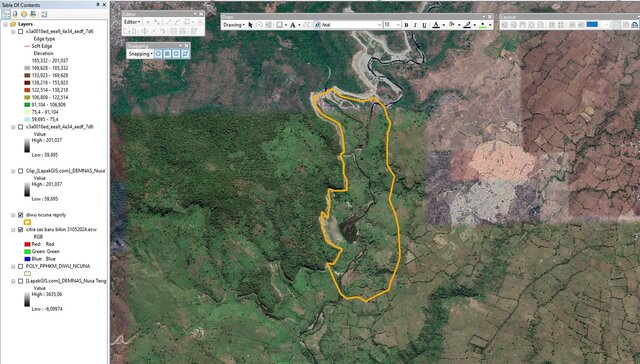Click Fill Color bucket icon
This screenshot has width=640, height=364.
(452, 25)
